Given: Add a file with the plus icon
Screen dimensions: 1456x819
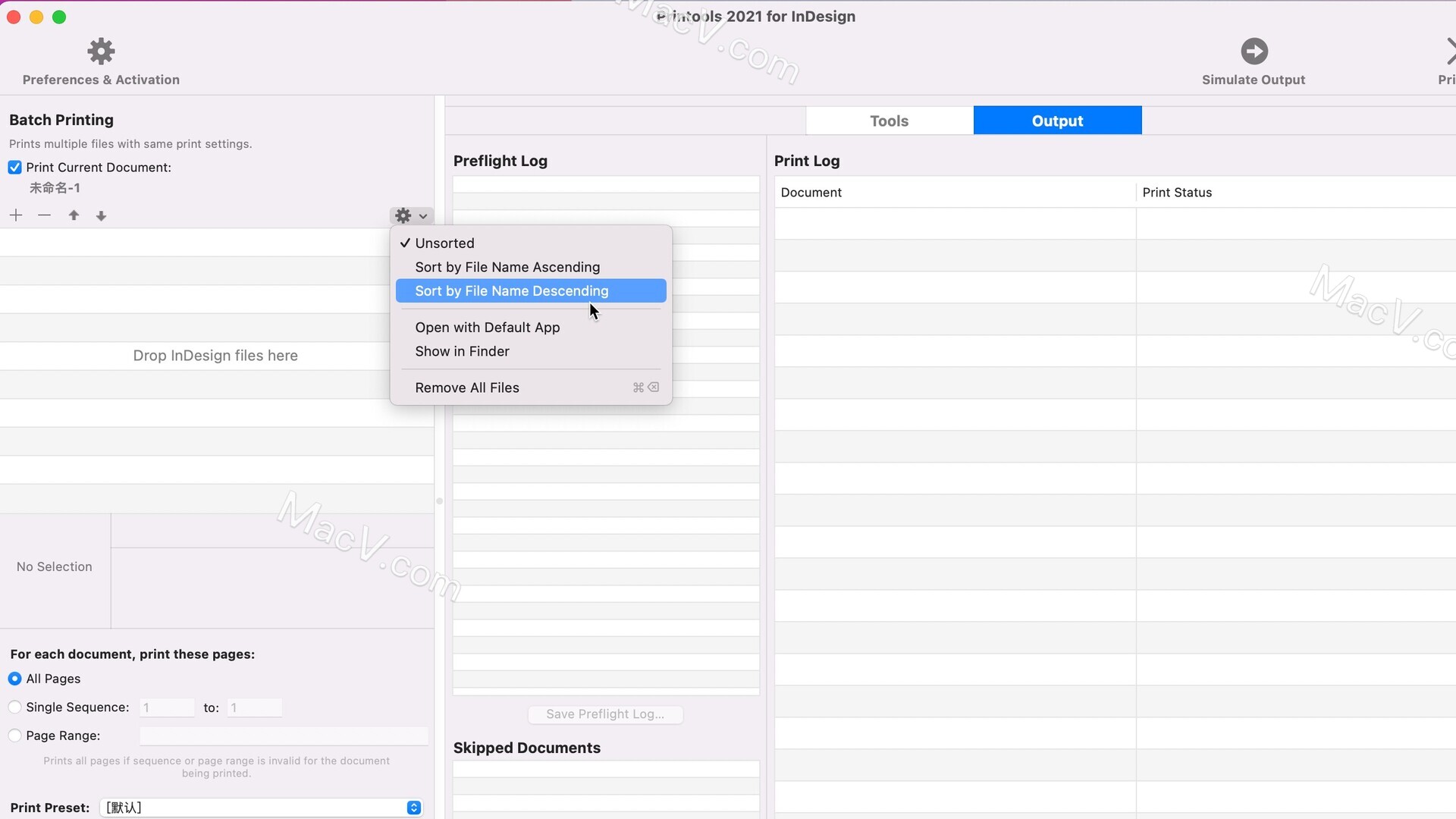Looking at the screenshot, I should [16, 215].
